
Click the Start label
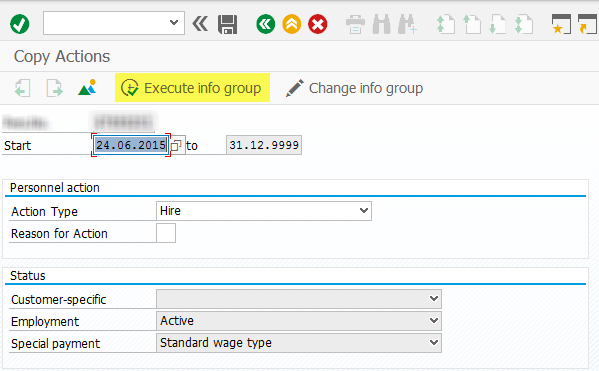point(18,146)
